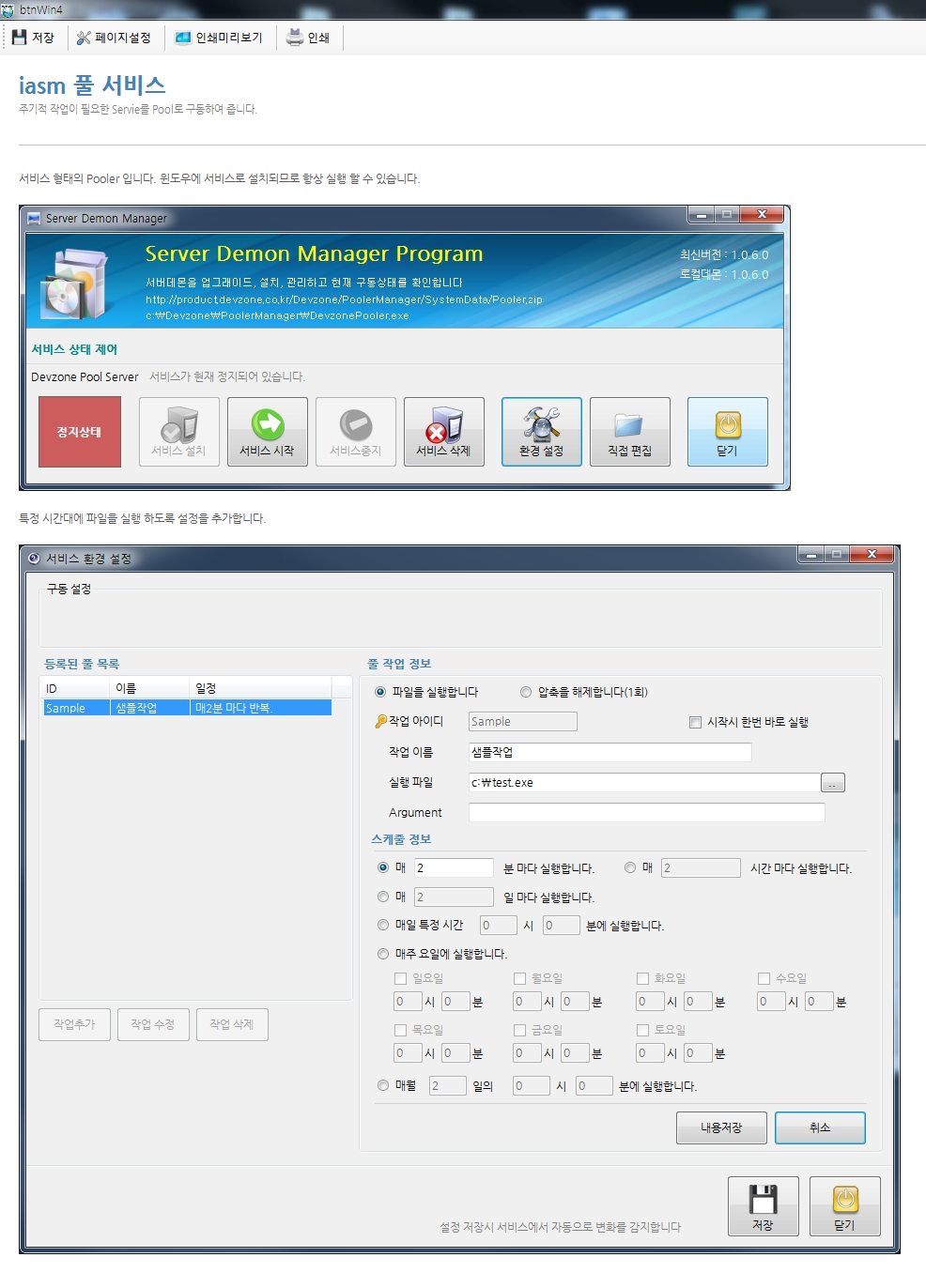
Task: Check the 일요일 checkbox
Action: [400, 978]
